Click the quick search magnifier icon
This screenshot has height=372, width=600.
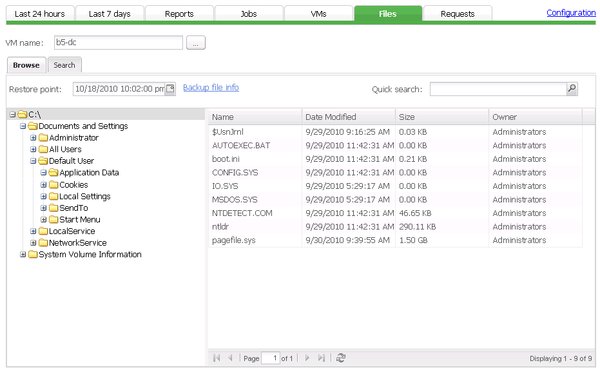click(x=571, y=89)
